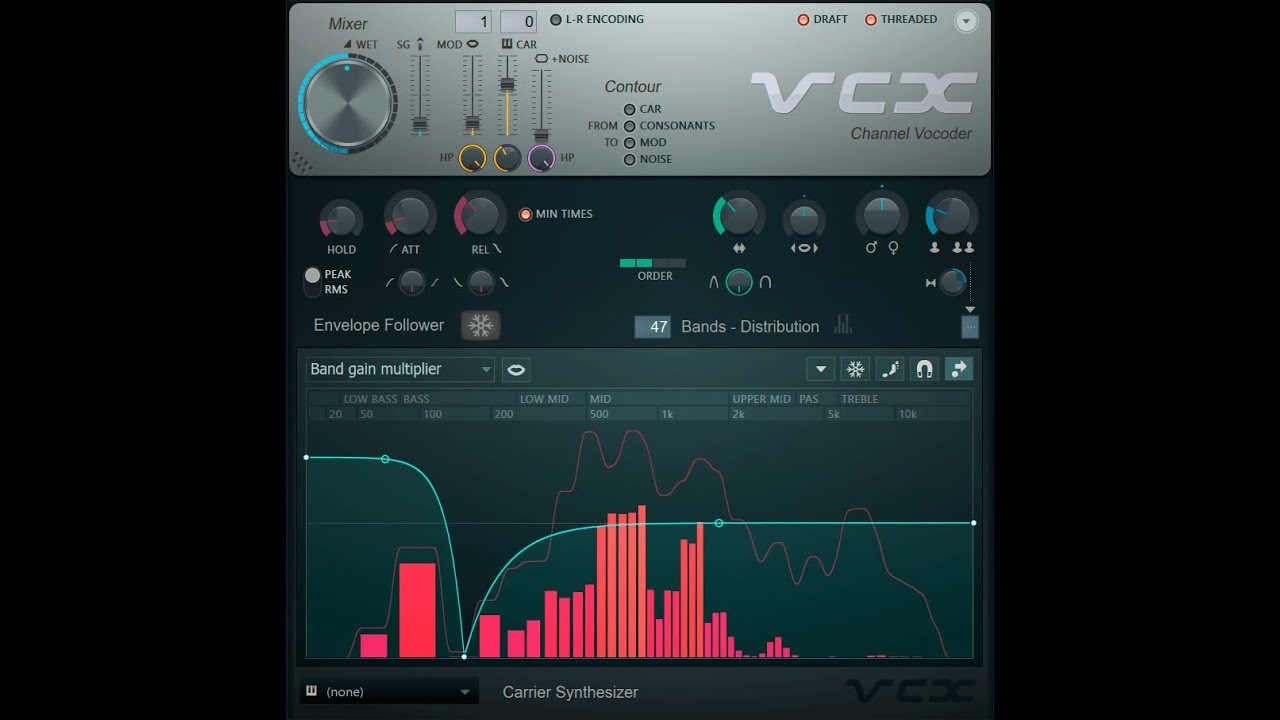Viewport: 1280px width, 720px height.
Task: Click the Bands - Distribution label
Action: click(x=750, y=326)
